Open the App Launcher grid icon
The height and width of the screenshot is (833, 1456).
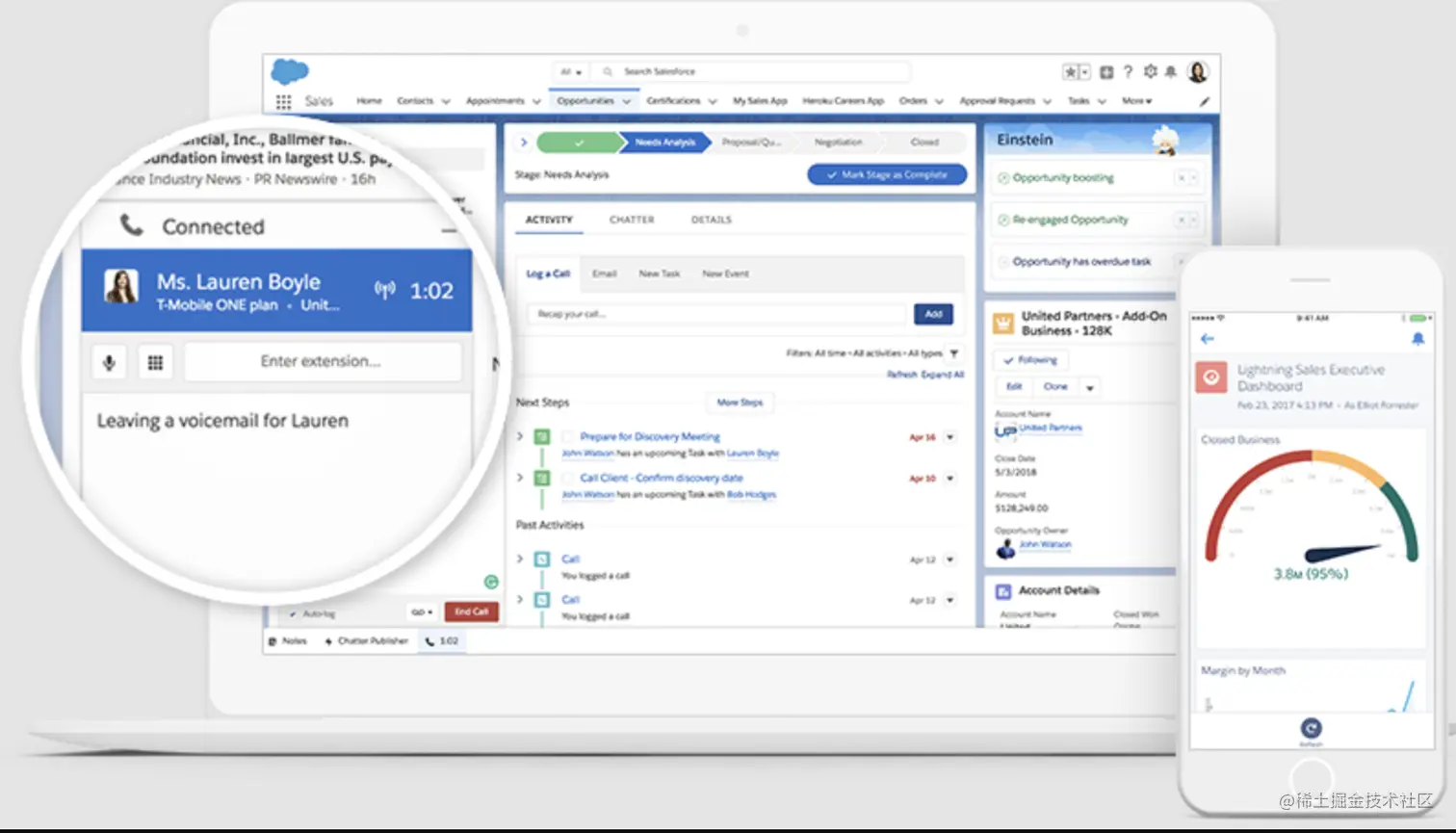click(x=283, y=101)
